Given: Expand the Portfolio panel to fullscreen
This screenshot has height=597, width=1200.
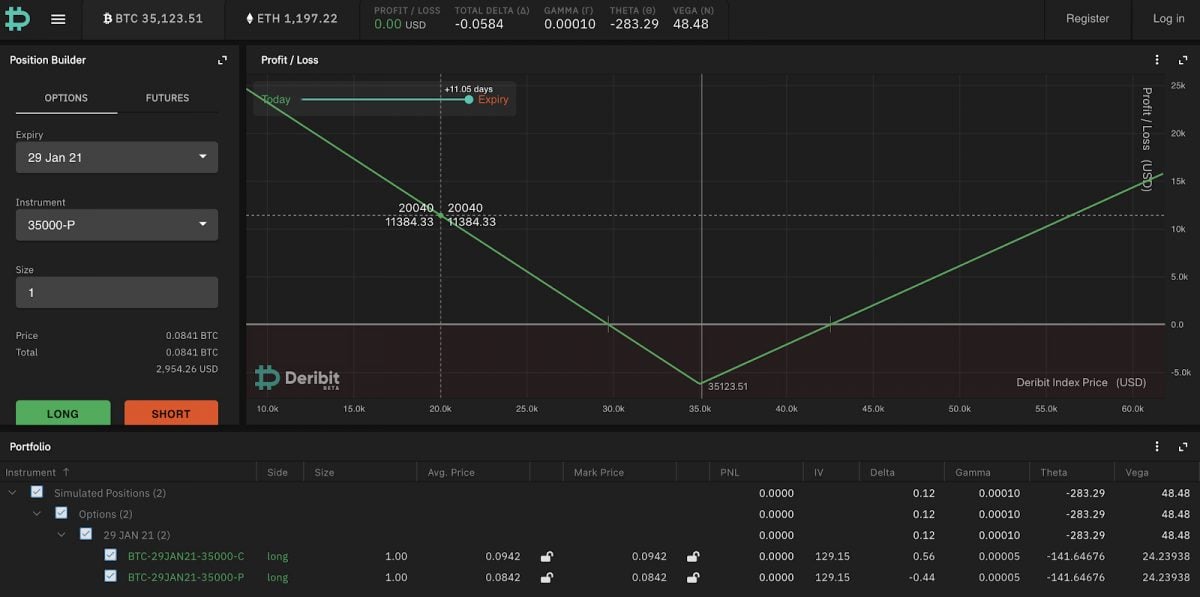Looking at the screenshot, I should (1183, 447).
